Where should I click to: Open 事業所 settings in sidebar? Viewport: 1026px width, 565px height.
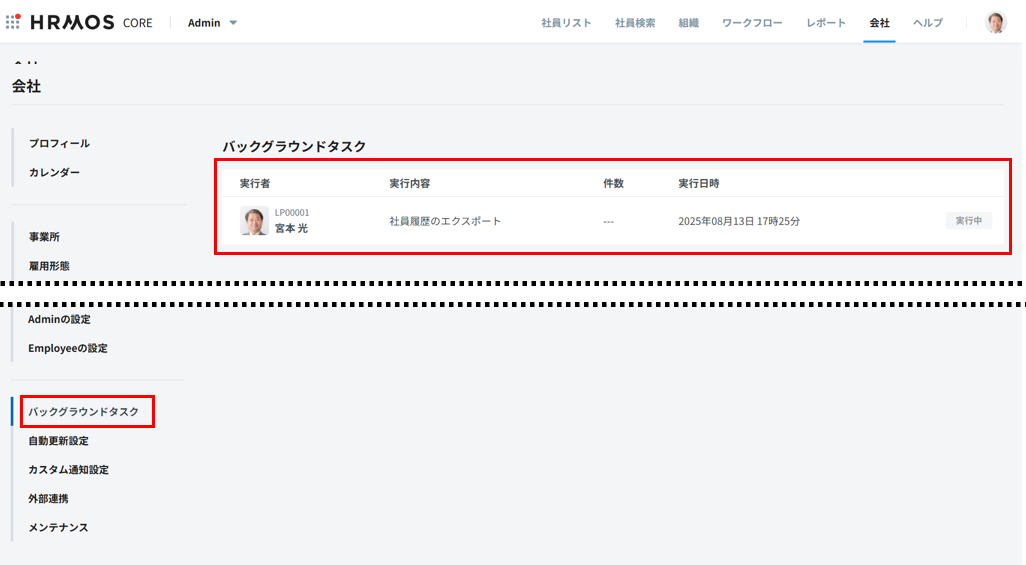(x=44, y=237)
